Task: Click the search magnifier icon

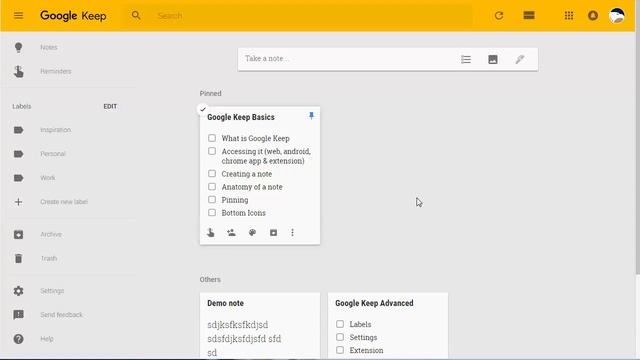Action: click(x=136, y=16)
